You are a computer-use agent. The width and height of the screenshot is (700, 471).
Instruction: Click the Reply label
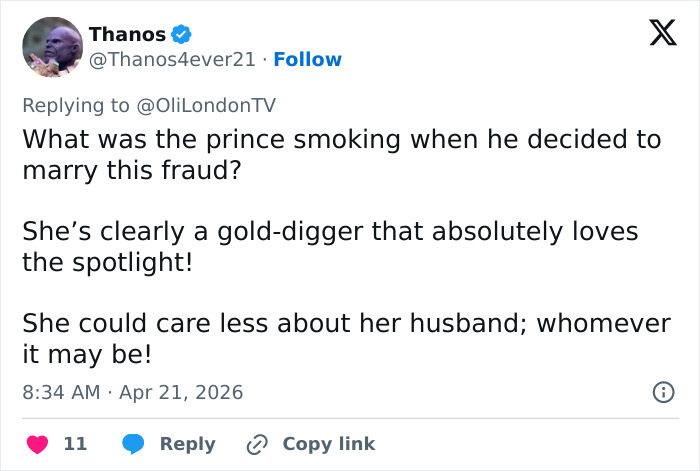[x=187, y=444]
